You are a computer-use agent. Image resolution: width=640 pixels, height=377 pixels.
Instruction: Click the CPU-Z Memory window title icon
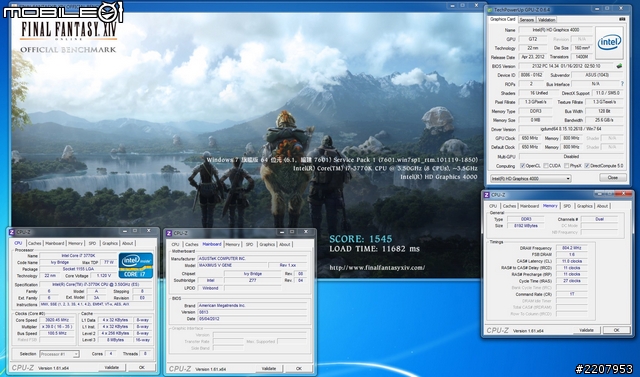click(x=487, y=195)
